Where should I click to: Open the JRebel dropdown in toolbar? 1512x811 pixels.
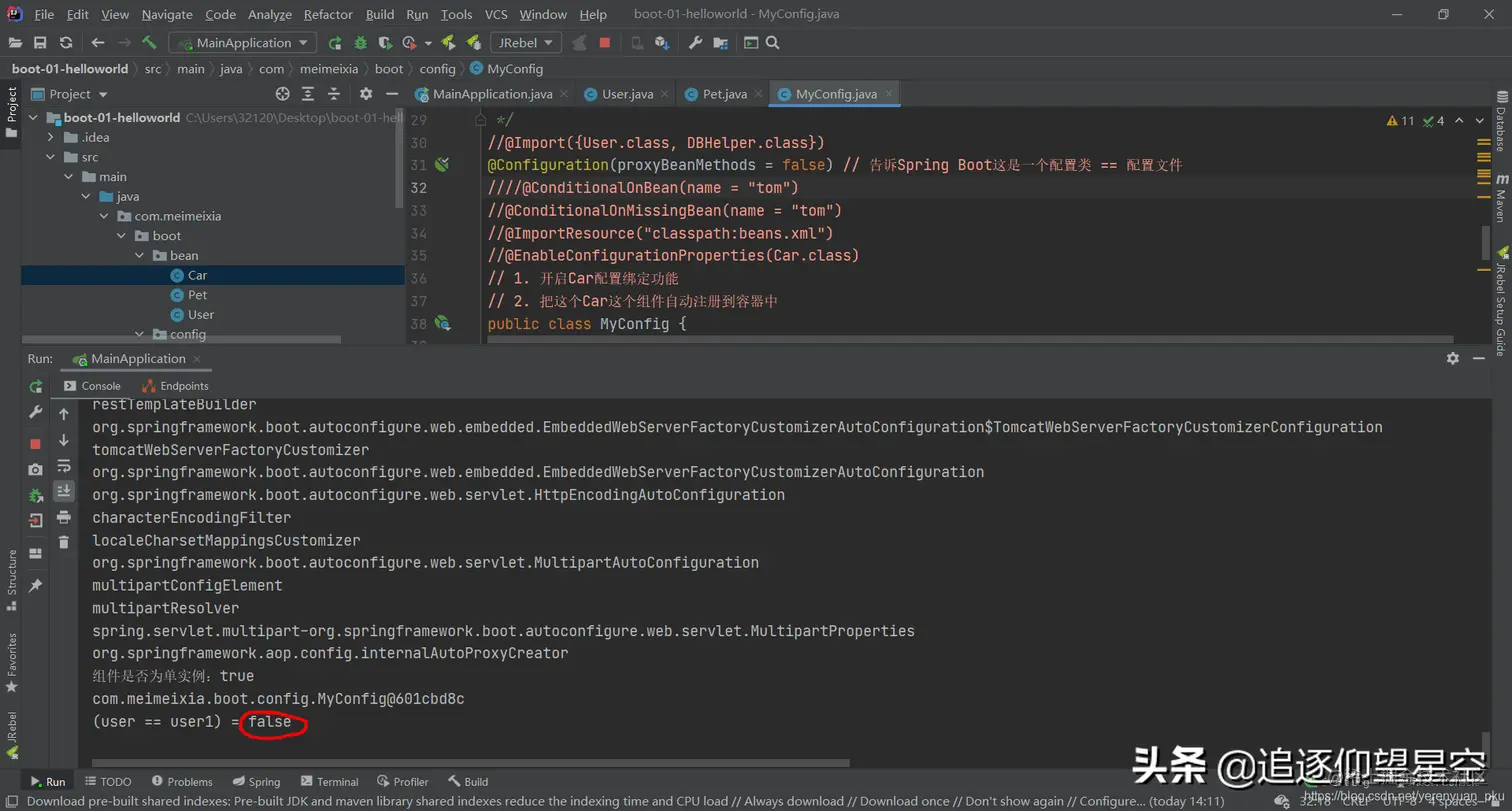(526, 43)
